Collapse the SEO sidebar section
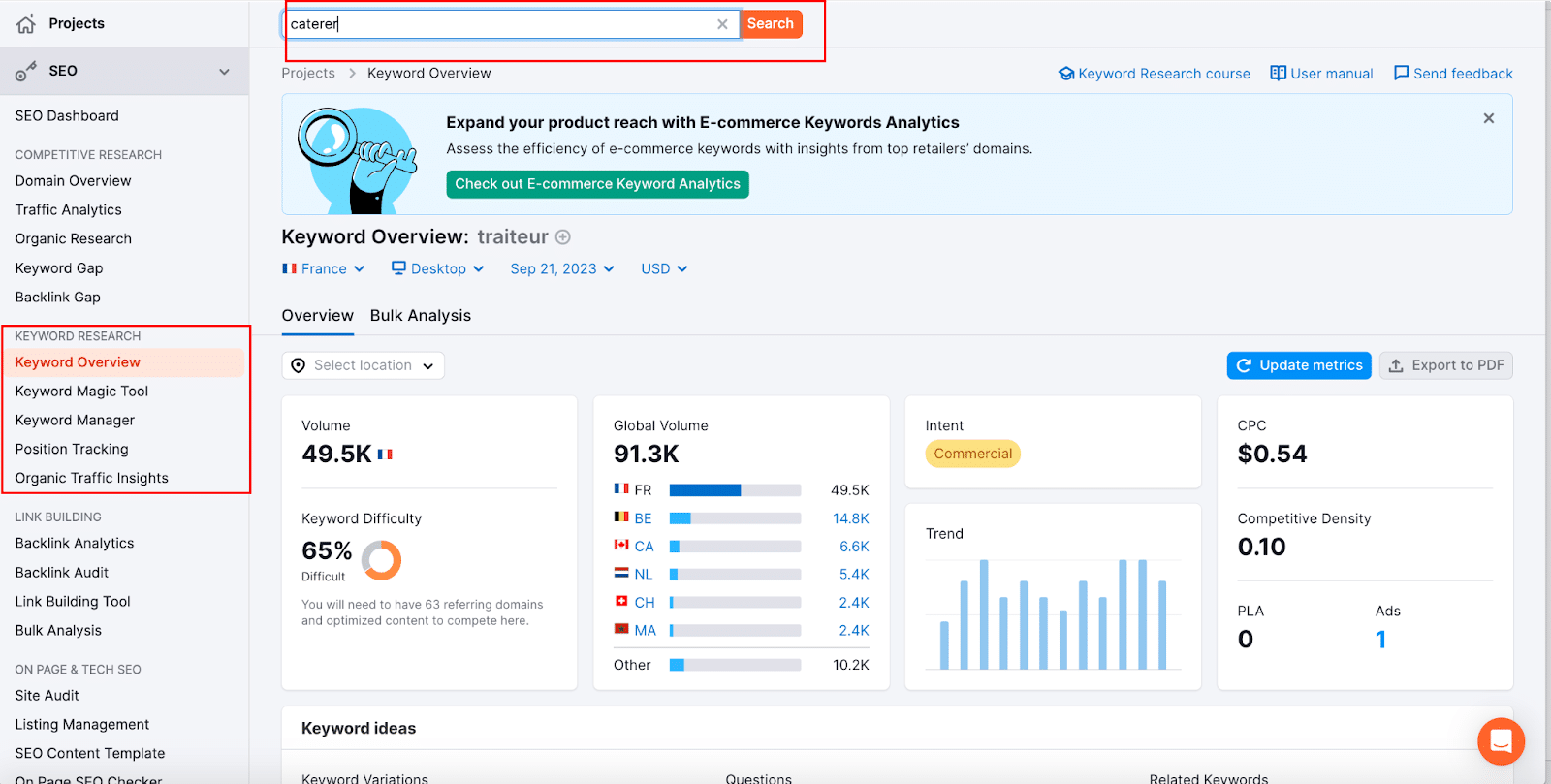The width and height of the screenshot is (1551, 784). (224, 72)
